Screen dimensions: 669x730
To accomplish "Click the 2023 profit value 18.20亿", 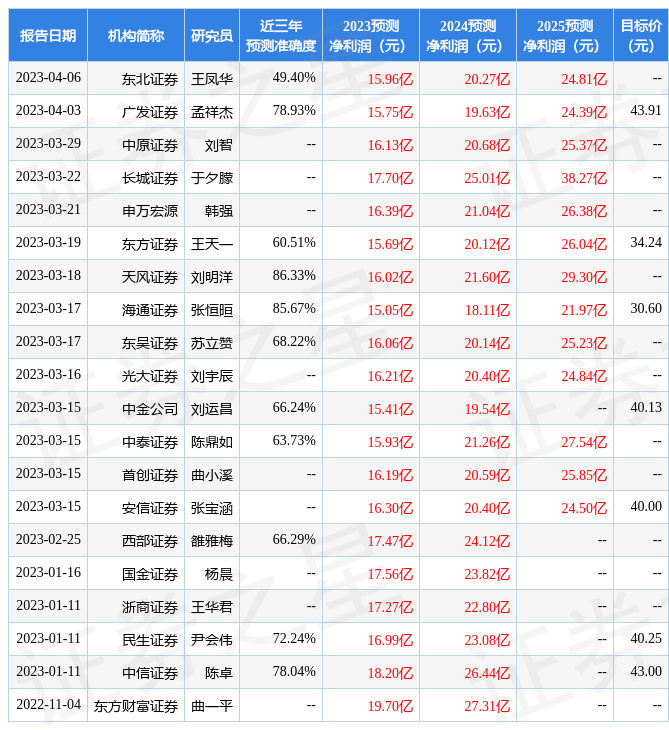I will [390, 674].
